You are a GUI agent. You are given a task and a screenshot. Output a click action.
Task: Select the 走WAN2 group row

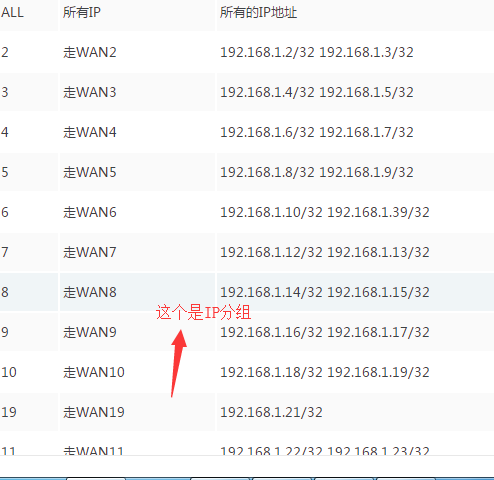coord(247,52)
